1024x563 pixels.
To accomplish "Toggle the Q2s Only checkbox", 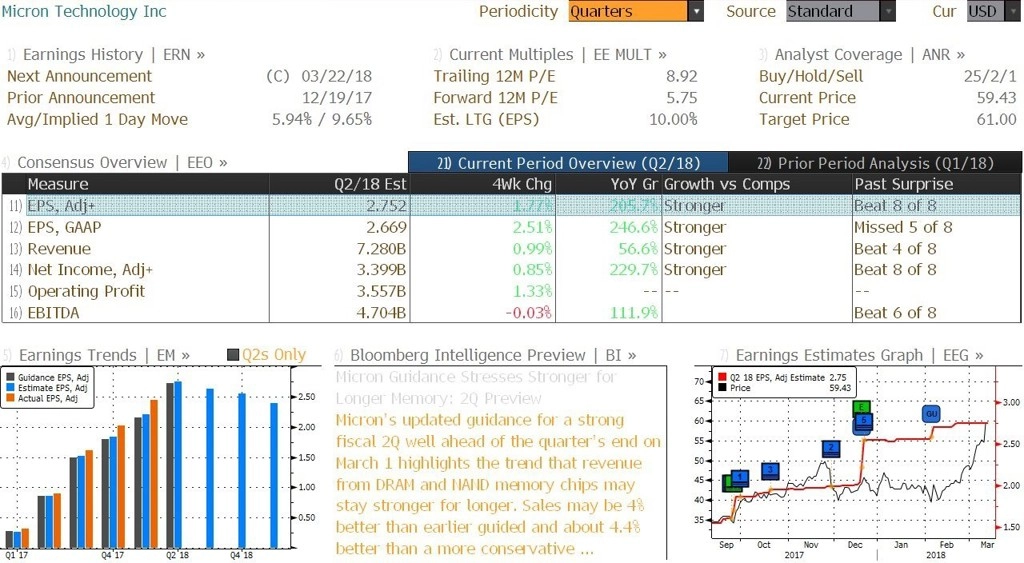I will pyautogui.click(x=232, y=355).
